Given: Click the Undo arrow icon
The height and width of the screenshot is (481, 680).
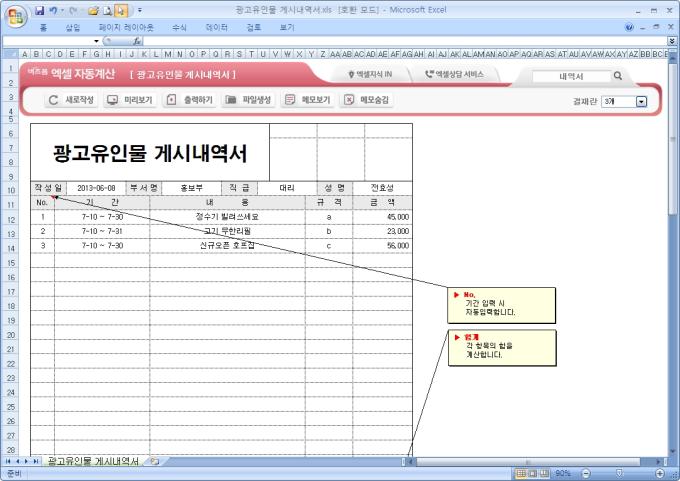Looking at the screenshot, I should [x=53, y=10].
